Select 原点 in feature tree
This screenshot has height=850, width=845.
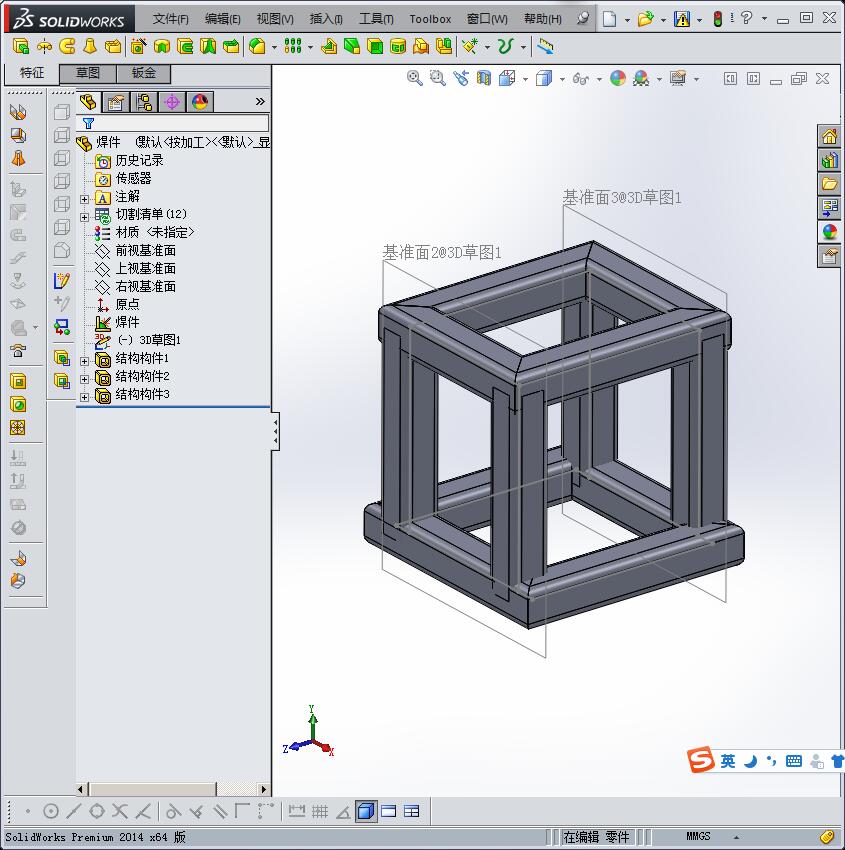(127, 304)
